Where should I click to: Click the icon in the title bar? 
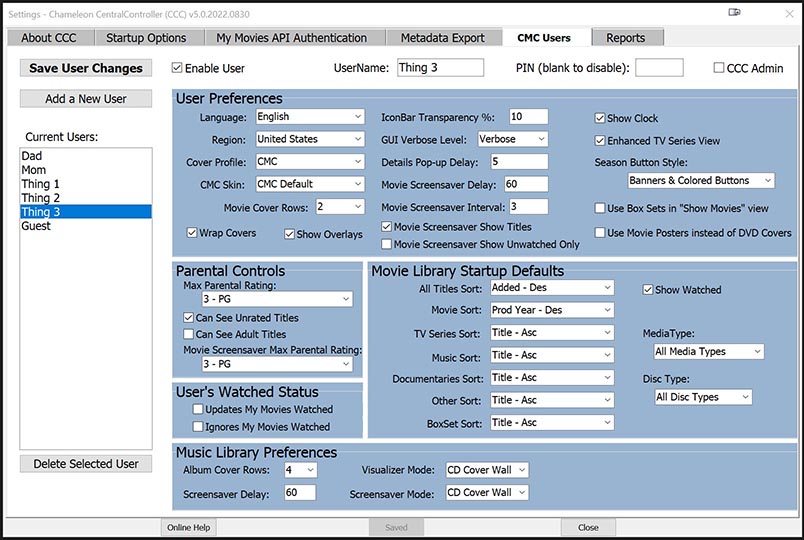pyautogui.click(x=735, y=12)
